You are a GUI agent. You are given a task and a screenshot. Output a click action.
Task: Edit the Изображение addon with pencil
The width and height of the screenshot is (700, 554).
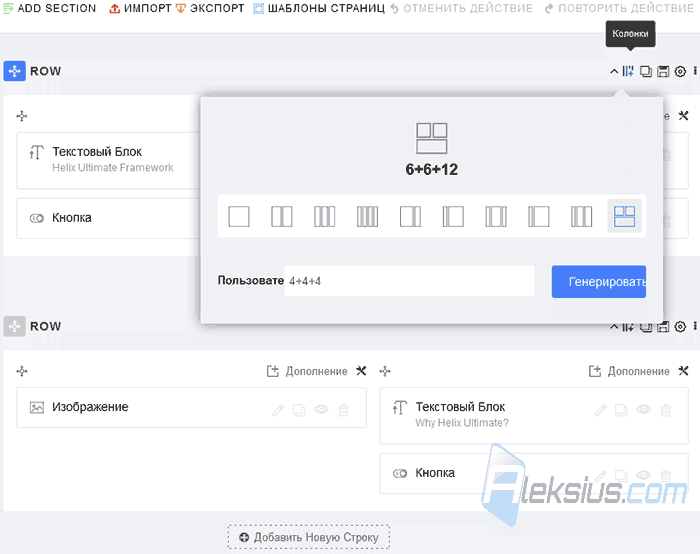278,410
